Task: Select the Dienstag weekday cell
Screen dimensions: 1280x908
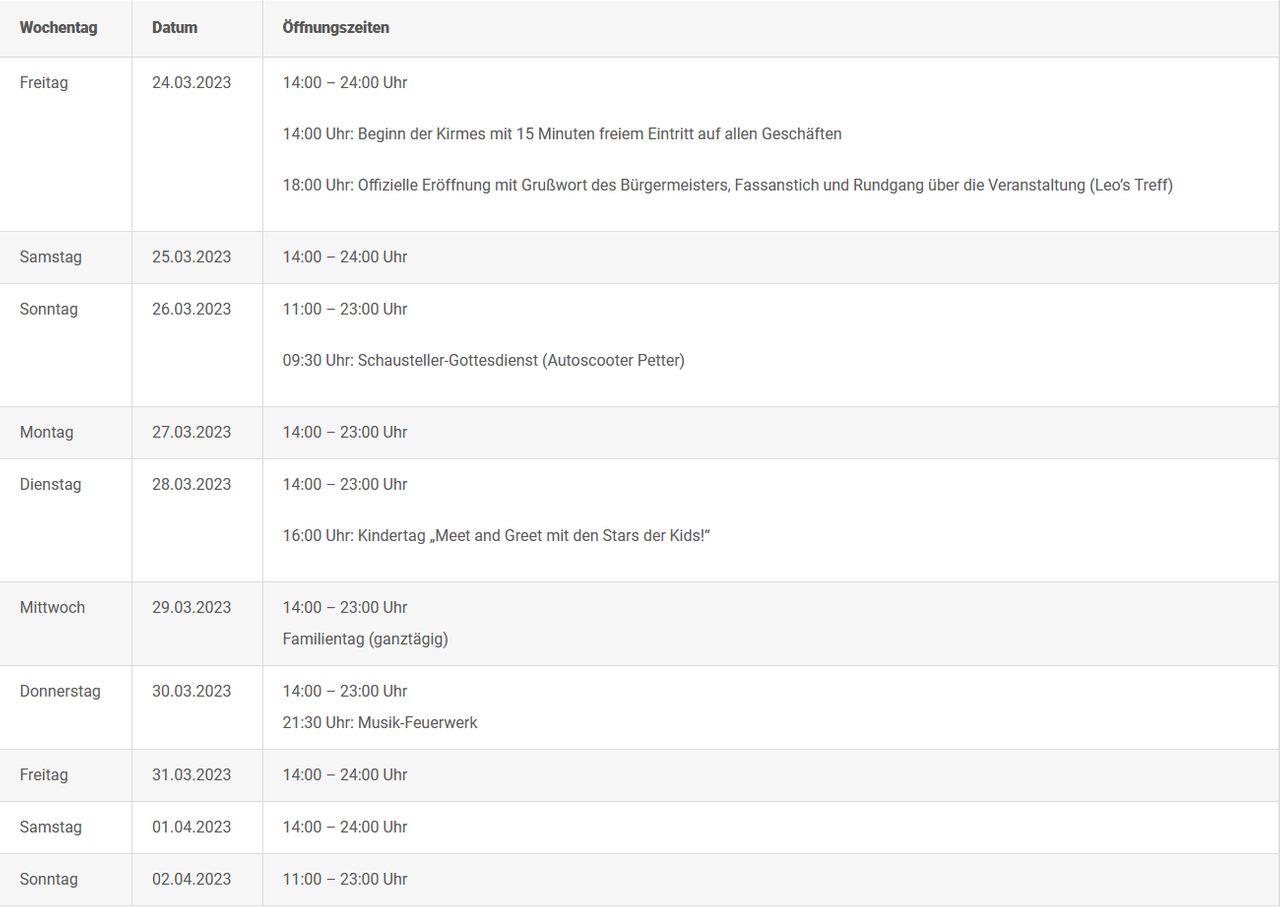Action: tap(50, 484)
